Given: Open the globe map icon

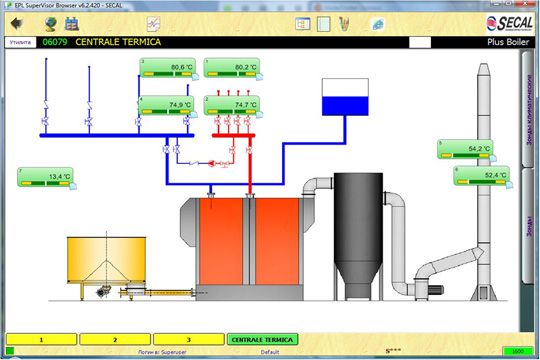Looking at the screenshot, I should point(50,24).
